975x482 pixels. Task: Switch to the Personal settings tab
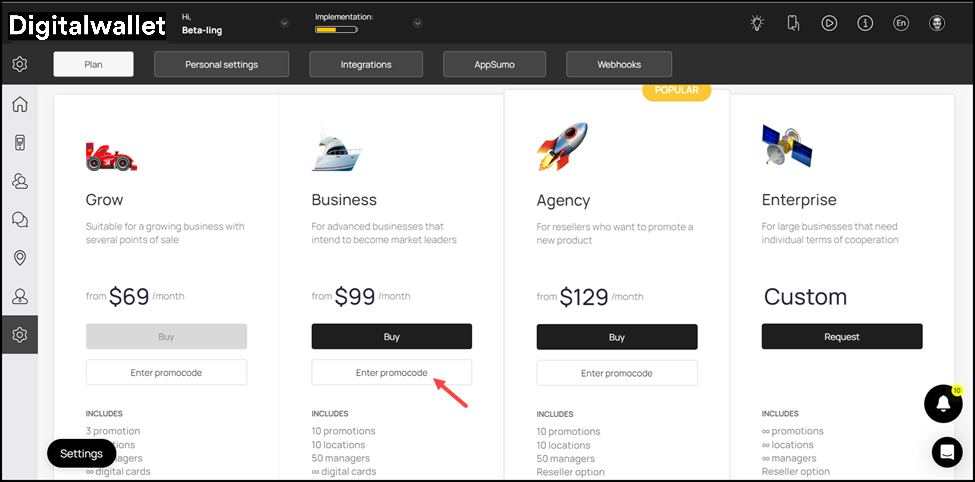pyautogui.click(x=221, y=64)
